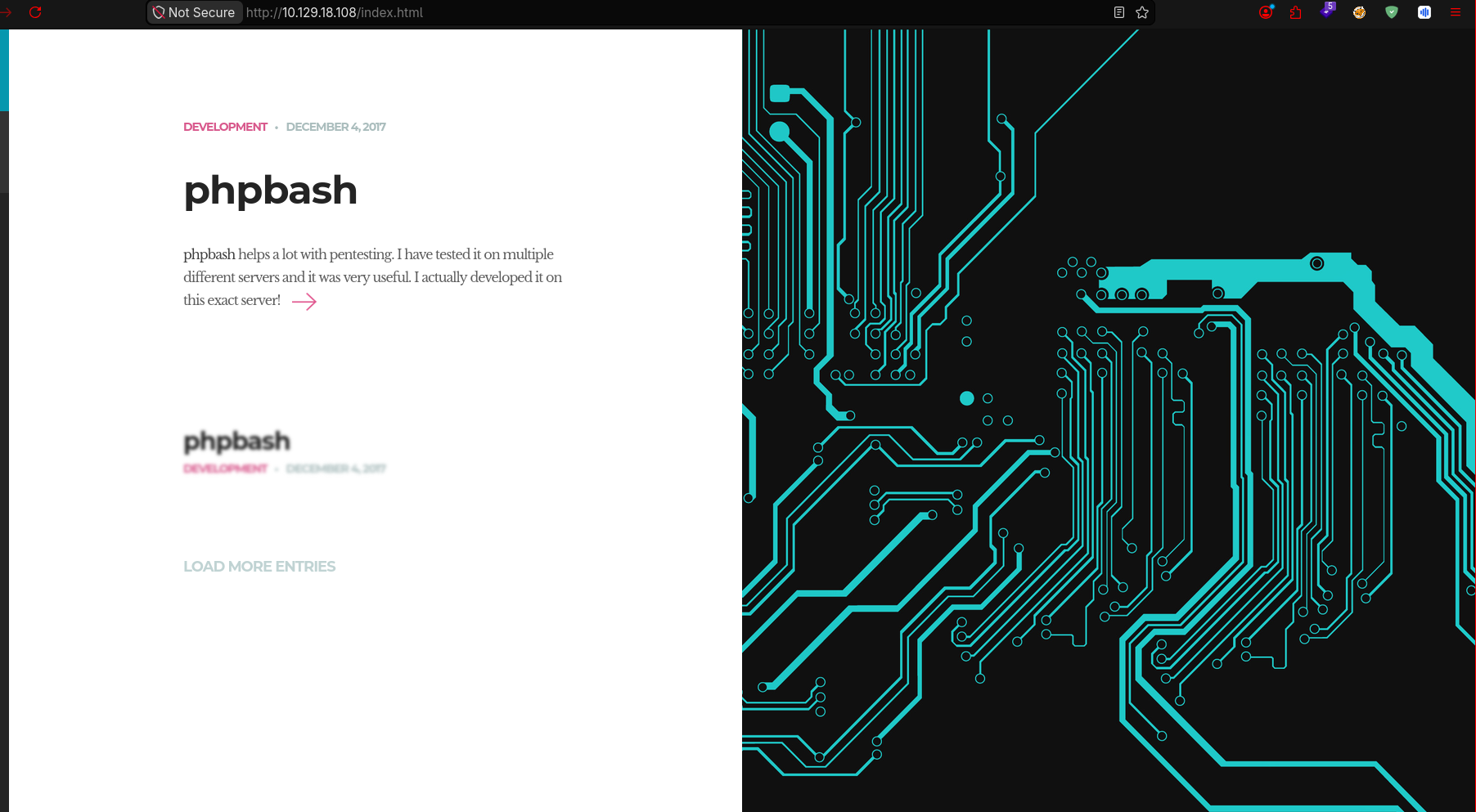1476x812 pixels.
Task: Open the blue sound-wave extension icon
Action: click(x=1424, y=12)
